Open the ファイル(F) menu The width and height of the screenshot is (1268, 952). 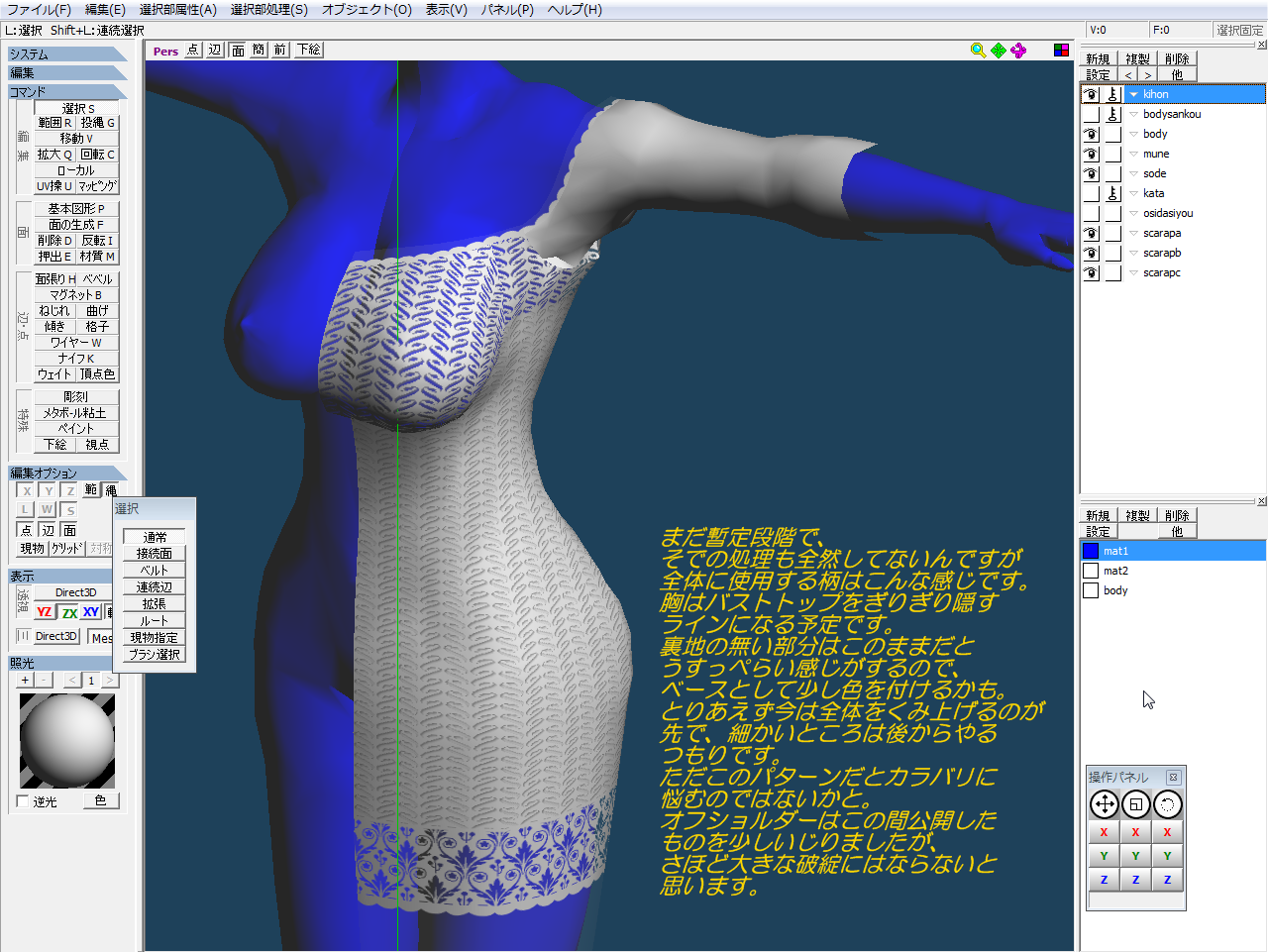(x=39, y=10)
